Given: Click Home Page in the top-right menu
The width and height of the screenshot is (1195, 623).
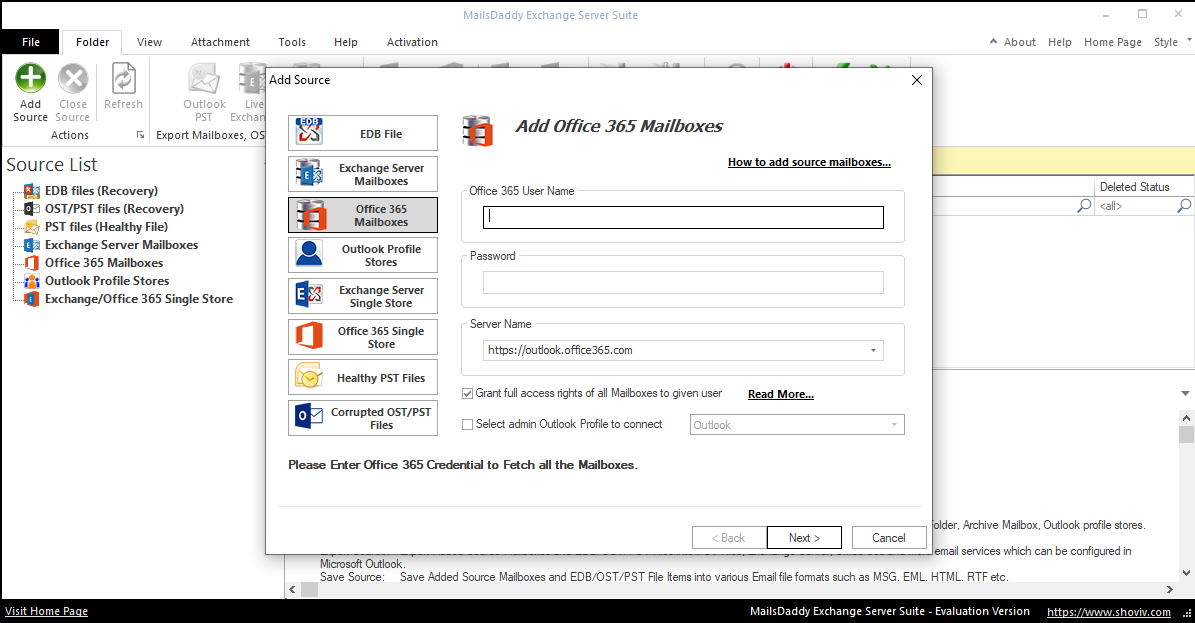Looking at the screenshot, I should click(x=1113, y=42).
